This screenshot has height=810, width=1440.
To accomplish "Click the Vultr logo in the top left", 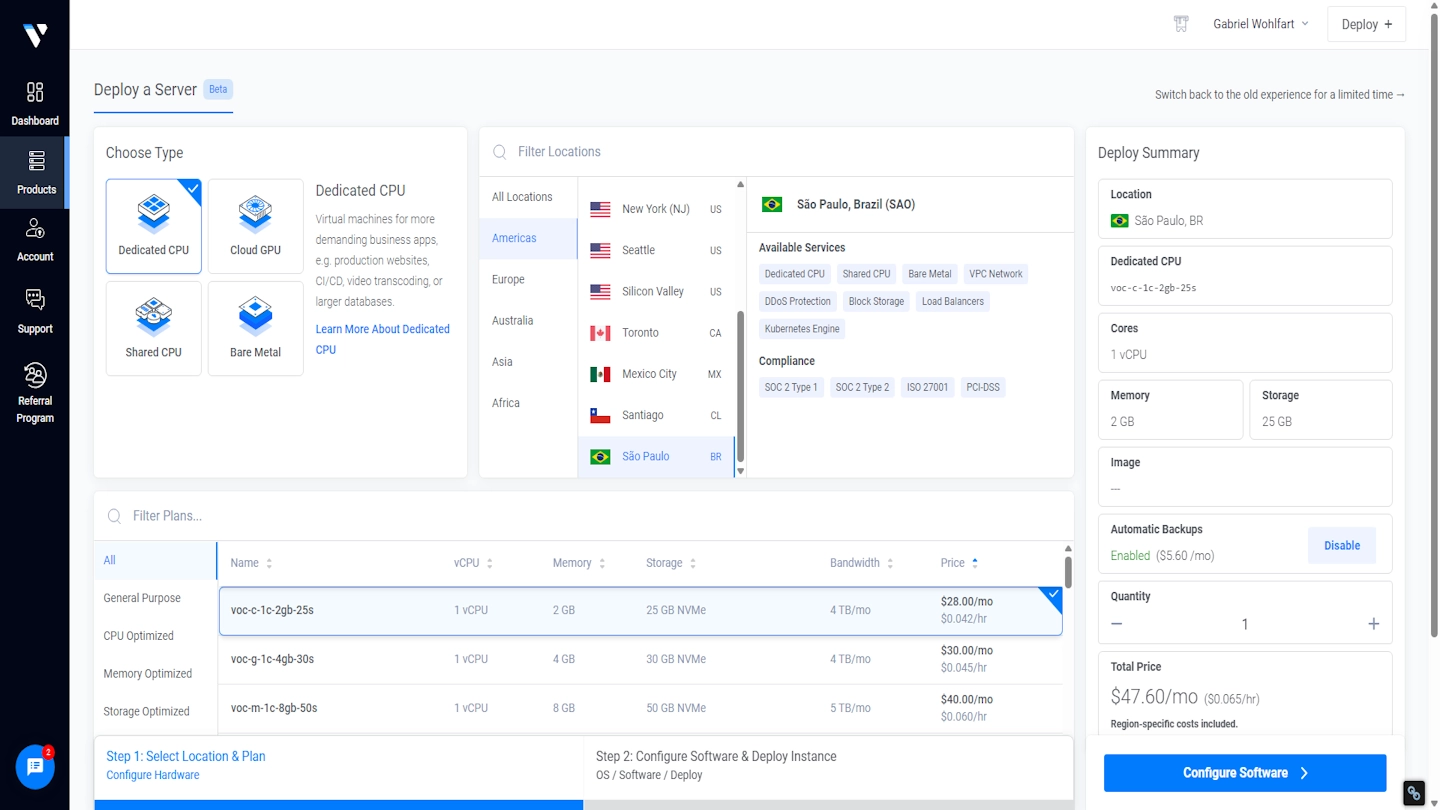I will click(35, 35).
